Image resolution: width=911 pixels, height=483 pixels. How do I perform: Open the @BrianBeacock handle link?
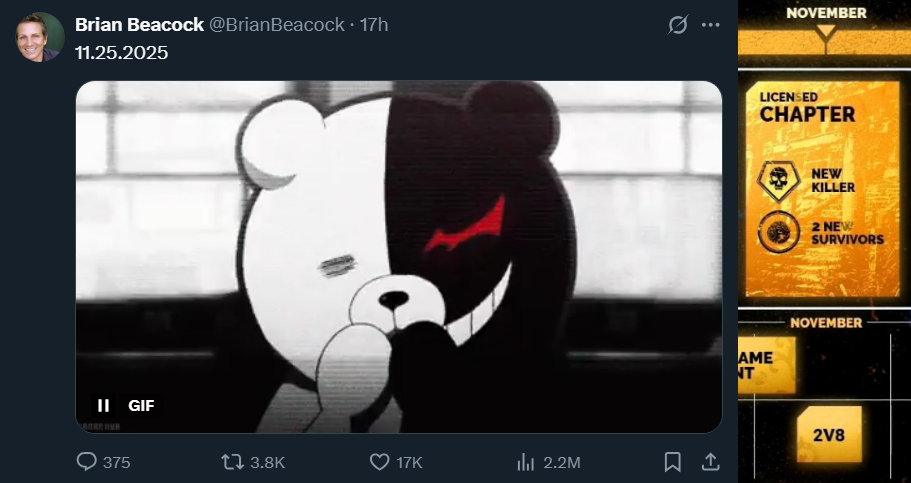click(x=277, y=25)
